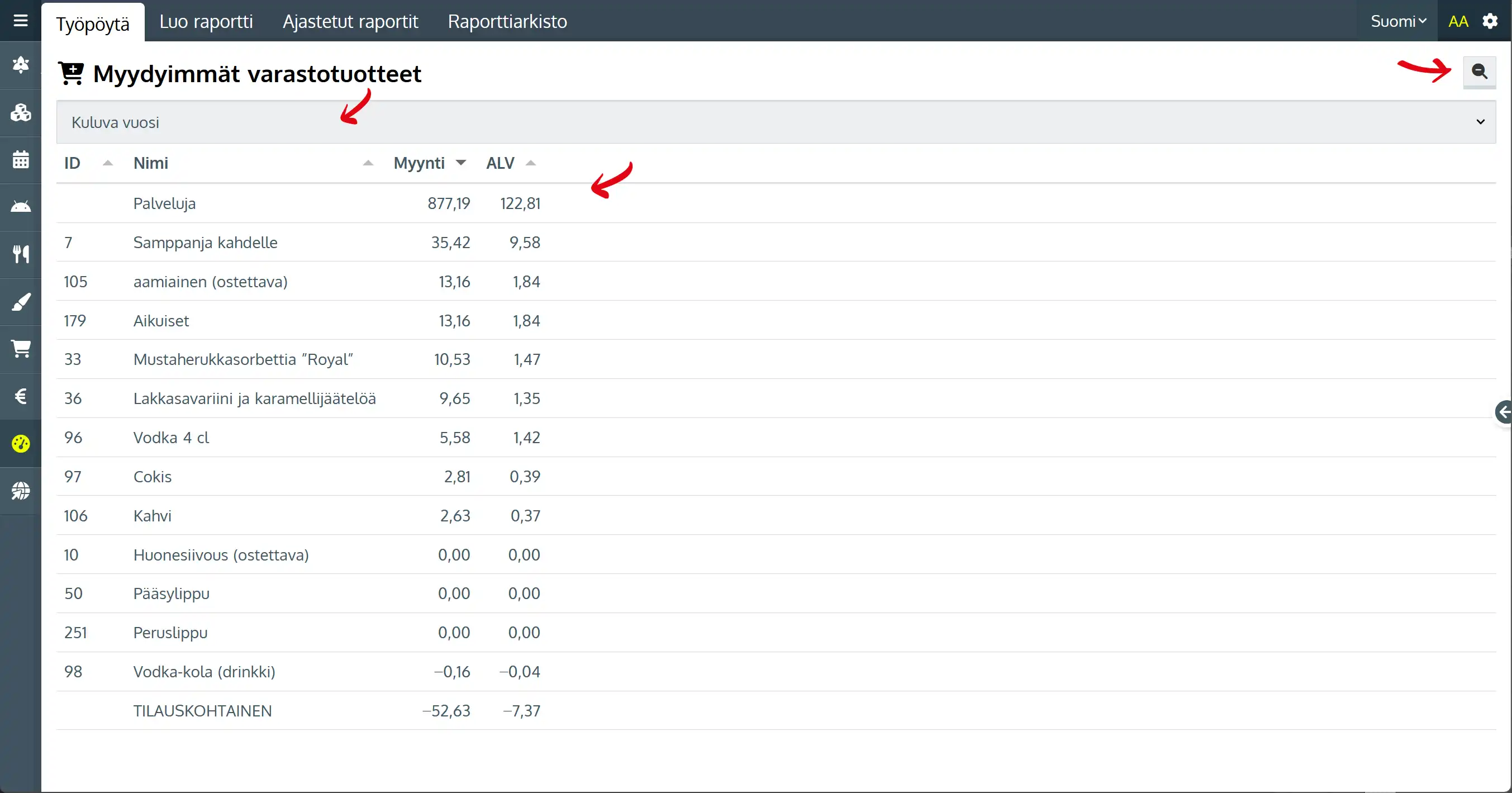
Task: Open the Raporttiarkisto tab
Action: (x=507, y=22)
